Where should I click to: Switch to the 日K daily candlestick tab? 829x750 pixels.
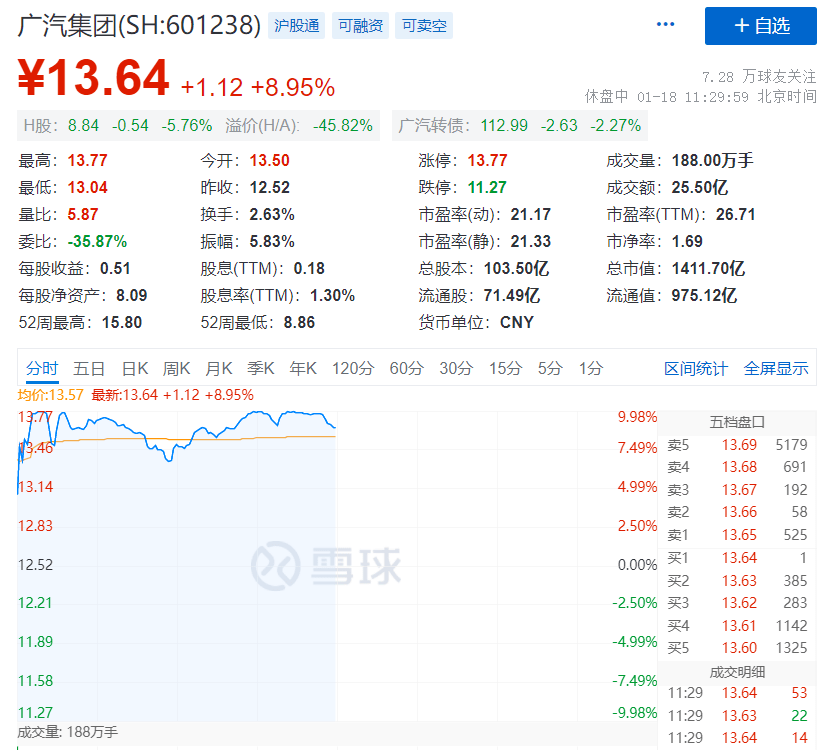[x=135, y=368]
